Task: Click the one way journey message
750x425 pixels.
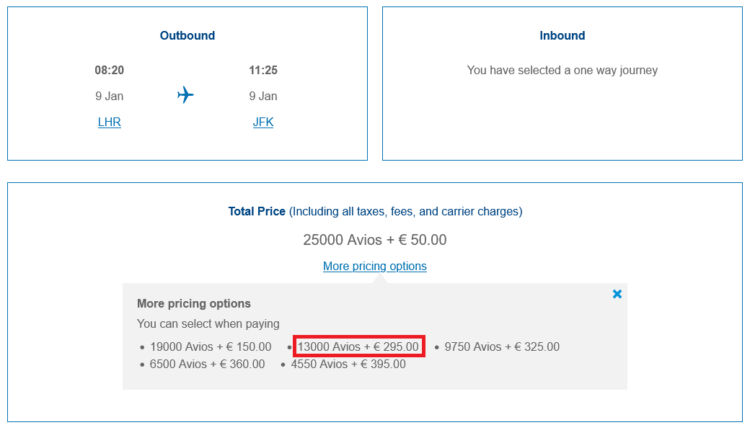Action: [562, 71]
